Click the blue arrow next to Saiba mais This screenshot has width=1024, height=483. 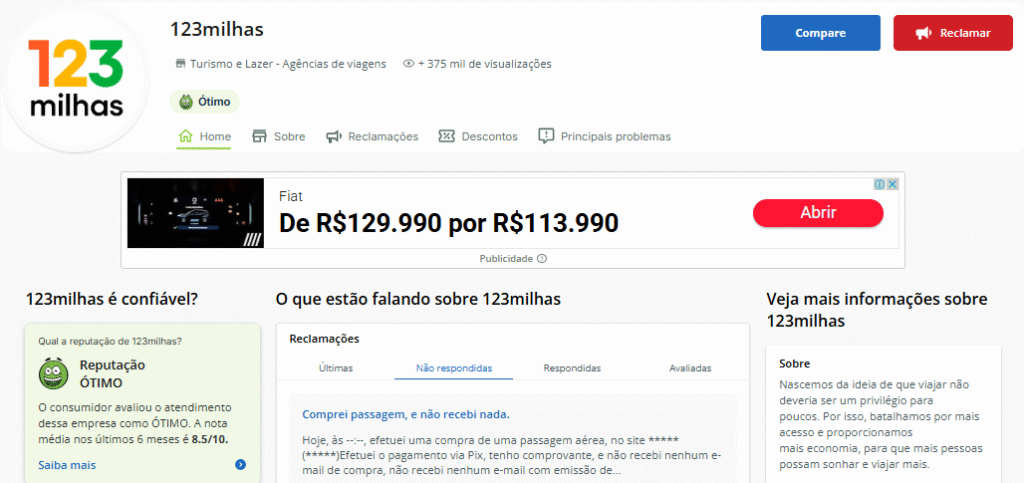pos(240,465)
